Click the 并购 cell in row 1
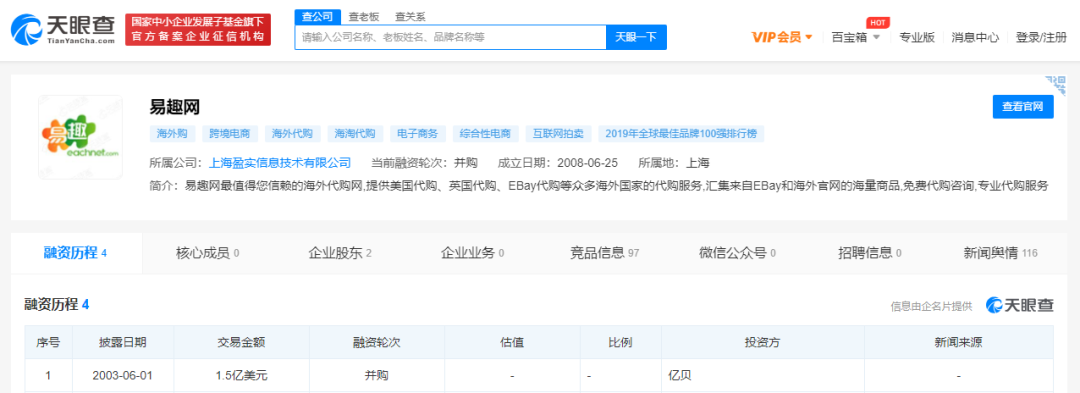This screenshot has width=1080, height=393. [377, 376]
